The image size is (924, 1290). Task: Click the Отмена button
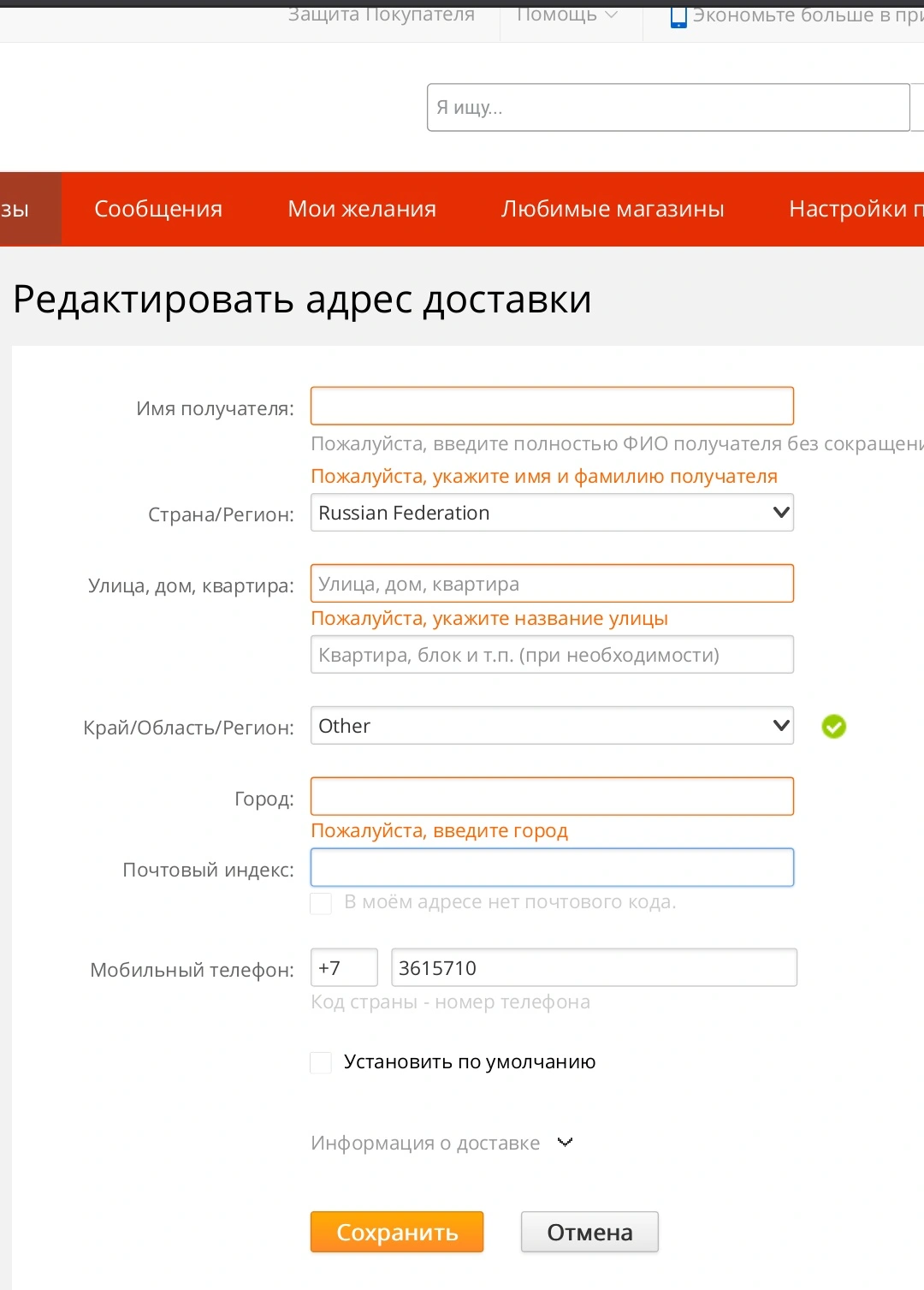589,1232
